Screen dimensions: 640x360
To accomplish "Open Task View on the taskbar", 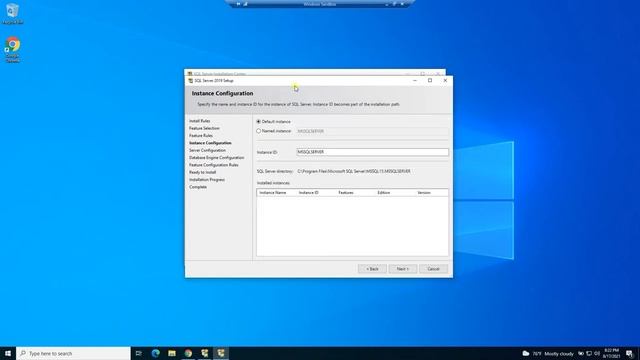I will click(139, 353).
